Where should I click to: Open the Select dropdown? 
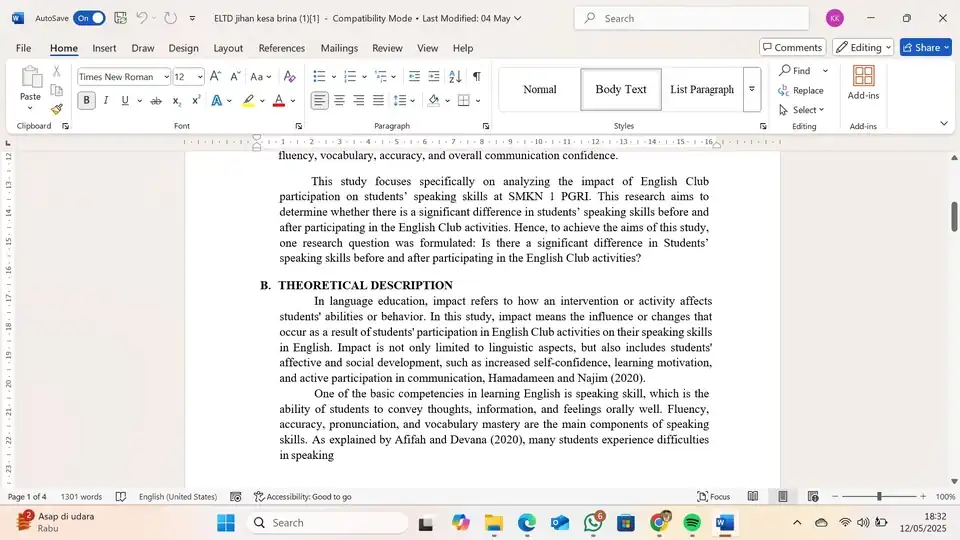802,110
